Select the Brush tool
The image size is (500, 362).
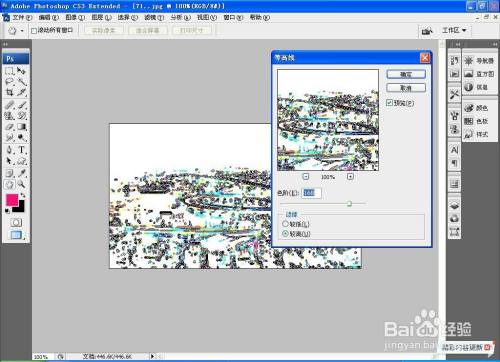pyautogui.click(x=22, y=105)
